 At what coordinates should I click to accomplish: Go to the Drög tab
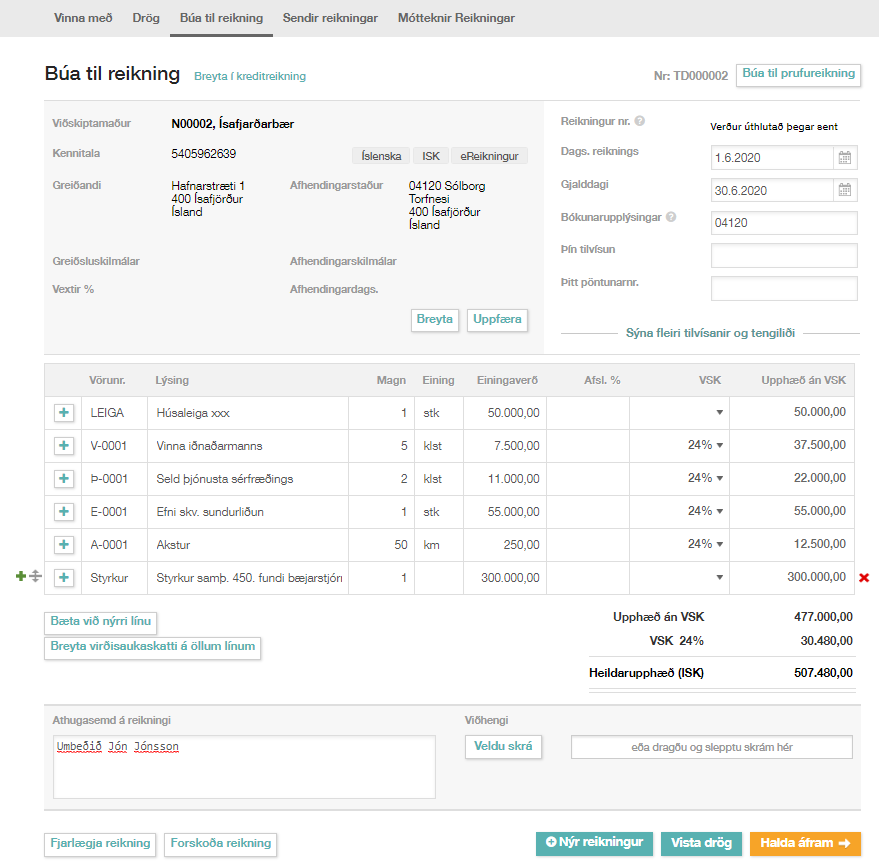146,18
